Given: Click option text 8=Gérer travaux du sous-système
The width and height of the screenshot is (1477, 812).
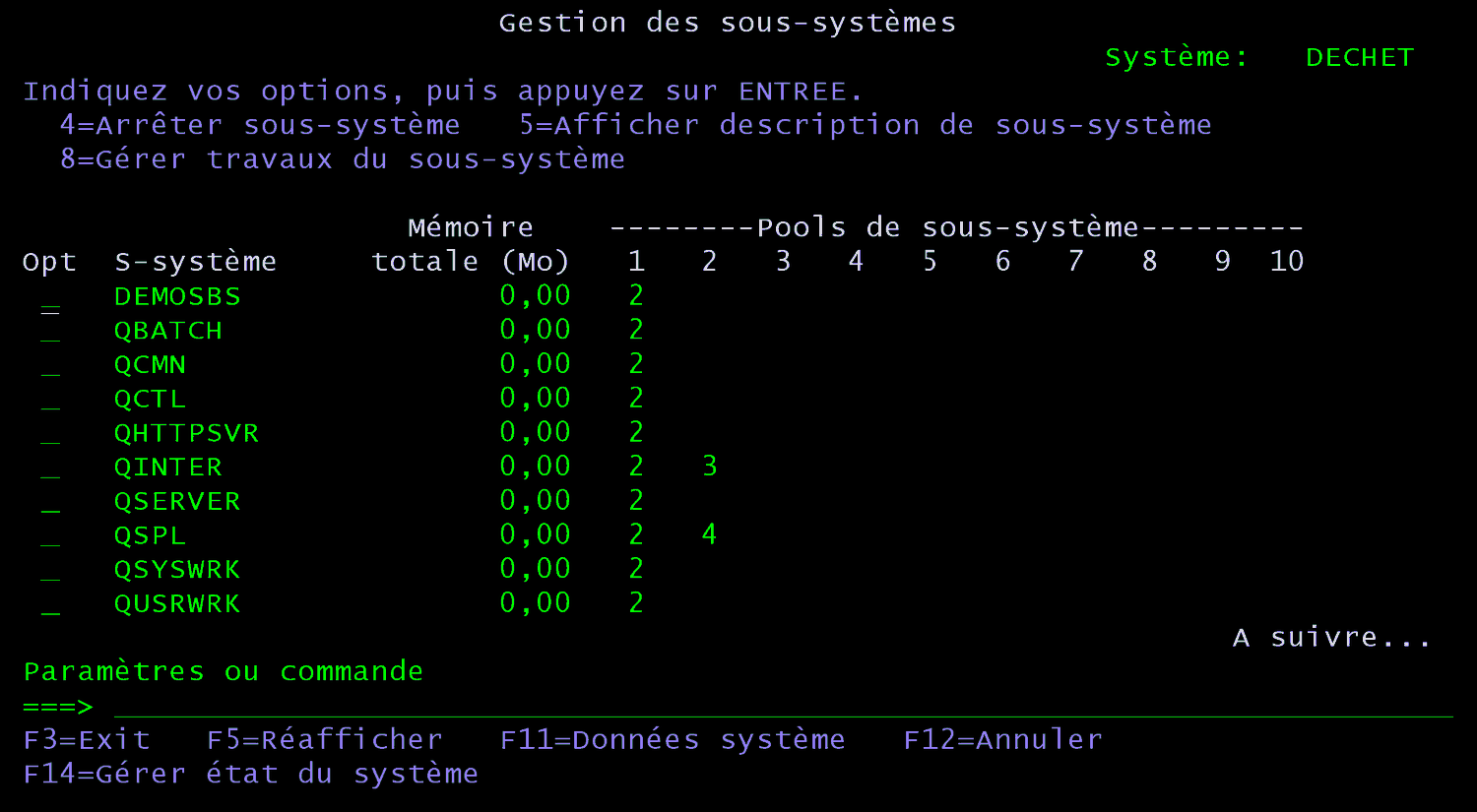Looking at the screenshot, I should (343, 159).
